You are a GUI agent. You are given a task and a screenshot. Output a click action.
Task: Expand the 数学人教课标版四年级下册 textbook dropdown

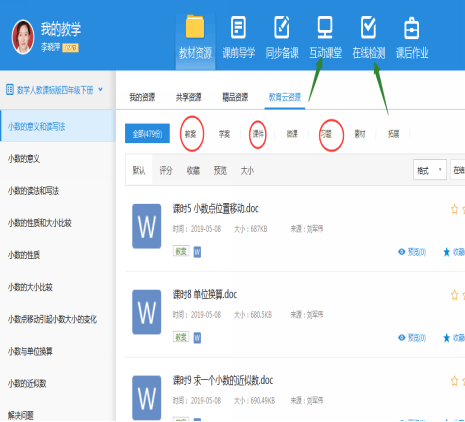point(100,89)
